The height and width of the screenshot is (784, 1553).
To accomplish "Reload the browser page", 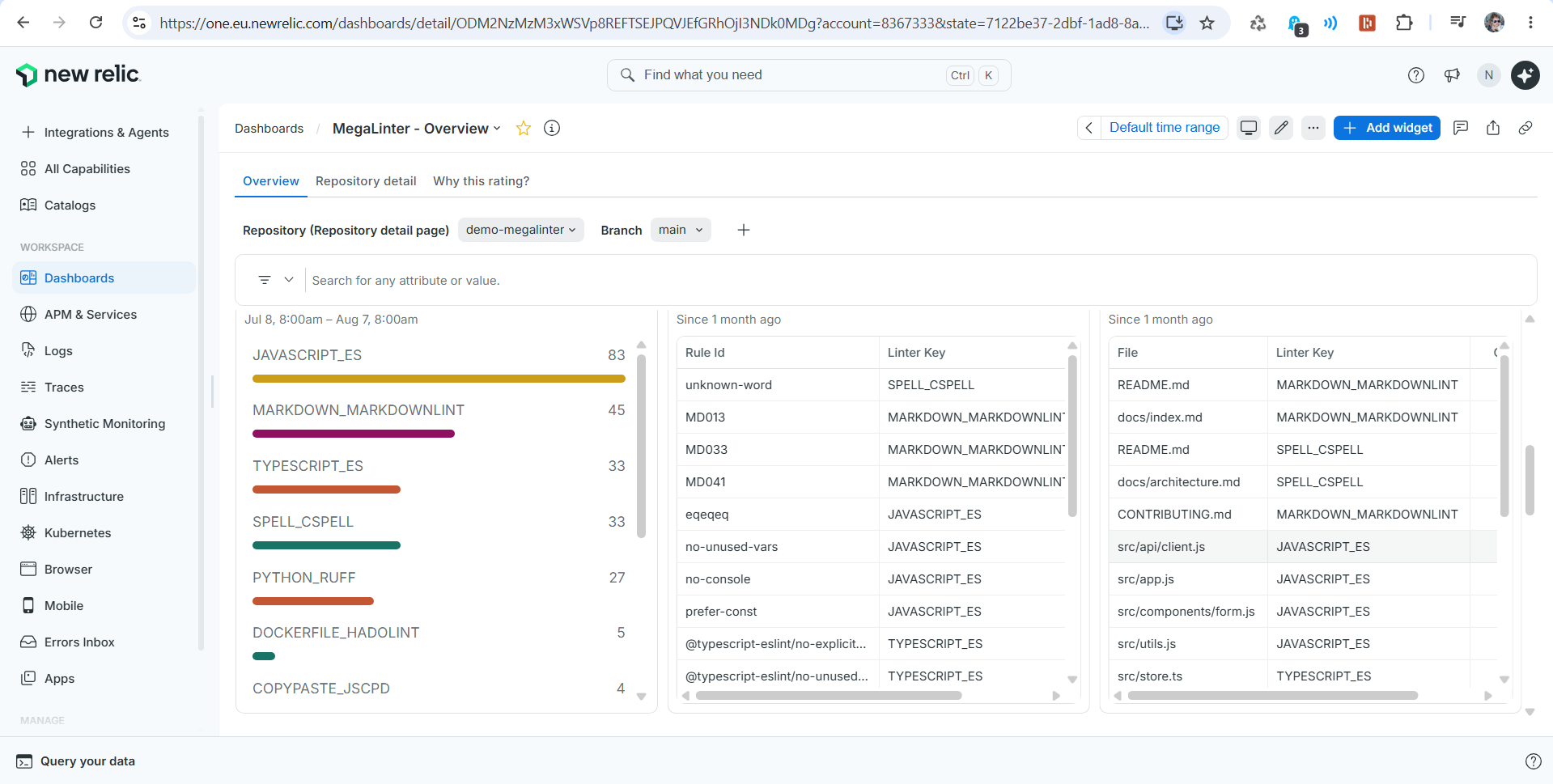I will click(x=95, y=23).
